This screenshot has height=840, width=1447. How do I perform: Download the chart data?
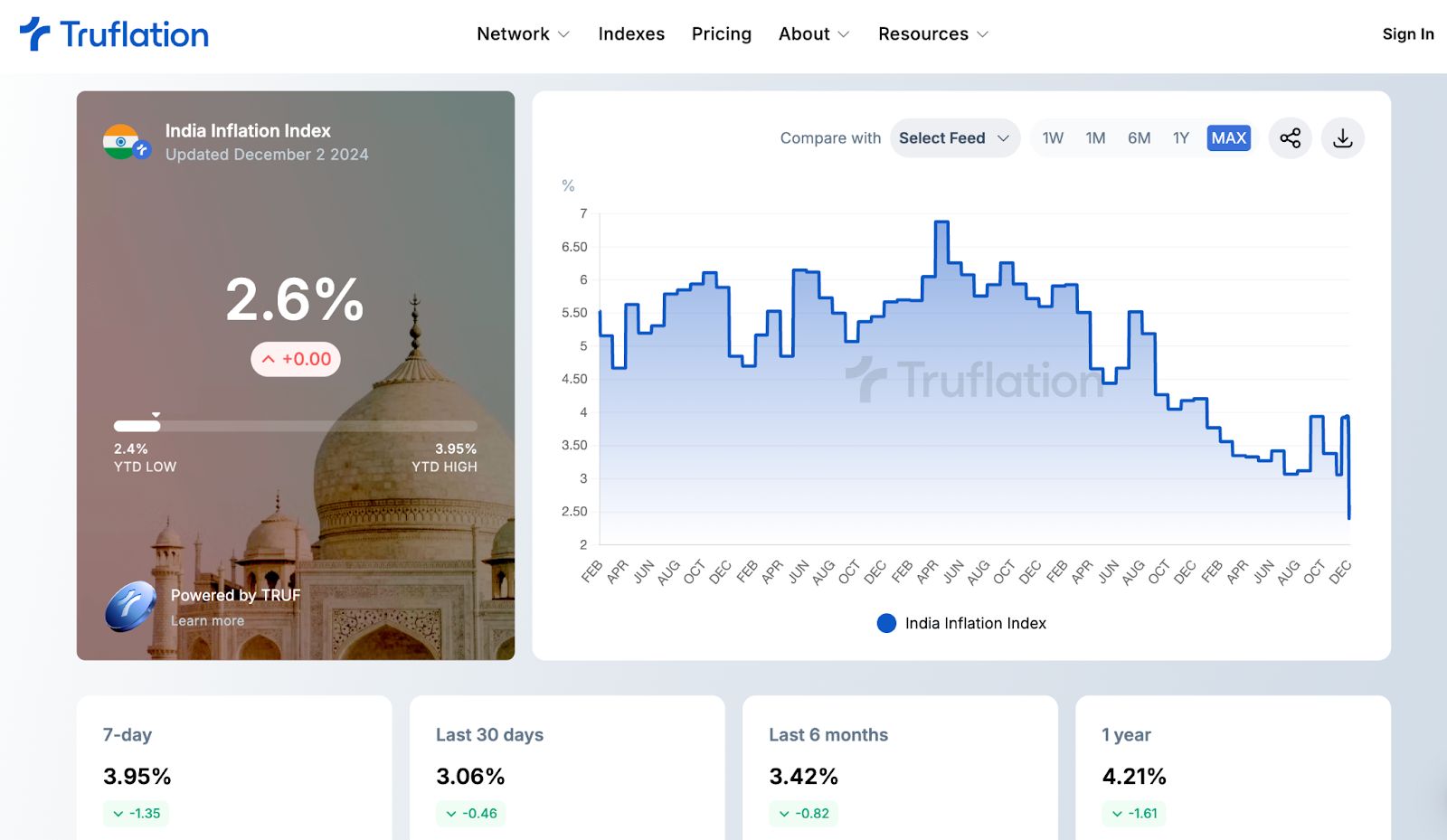pos(1342,138)
